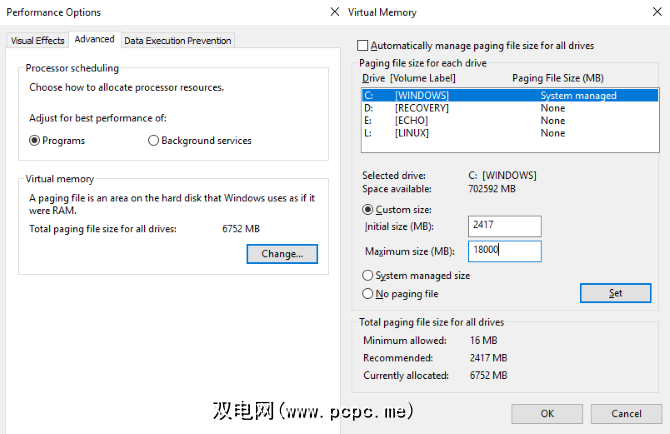Click the Maximum size input field
Viewport: 670px width, 434px height.
[503, 251]
